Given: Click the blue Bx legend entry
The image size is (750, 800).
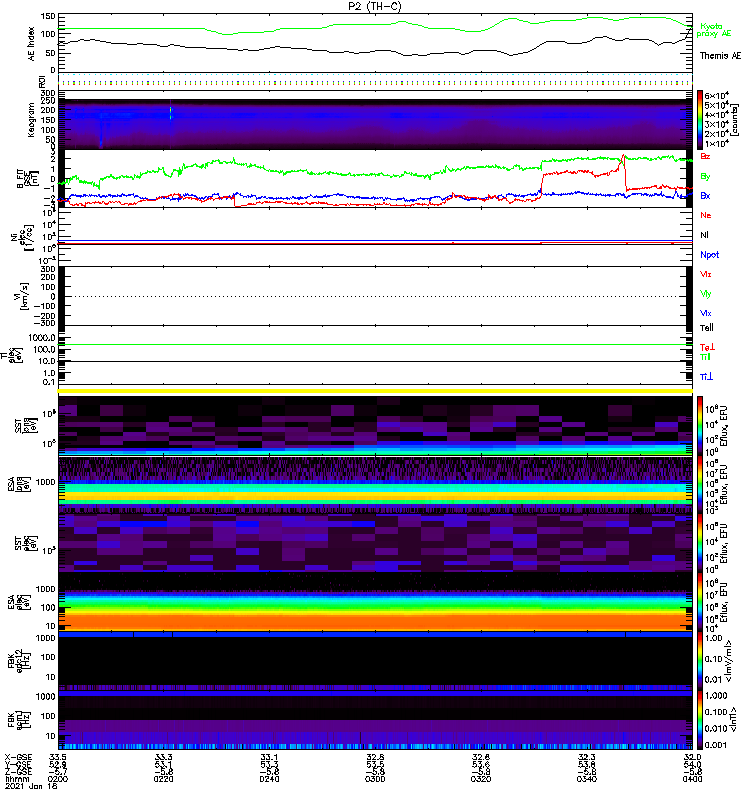Looking at the screenshot, I should pos(706,196).
